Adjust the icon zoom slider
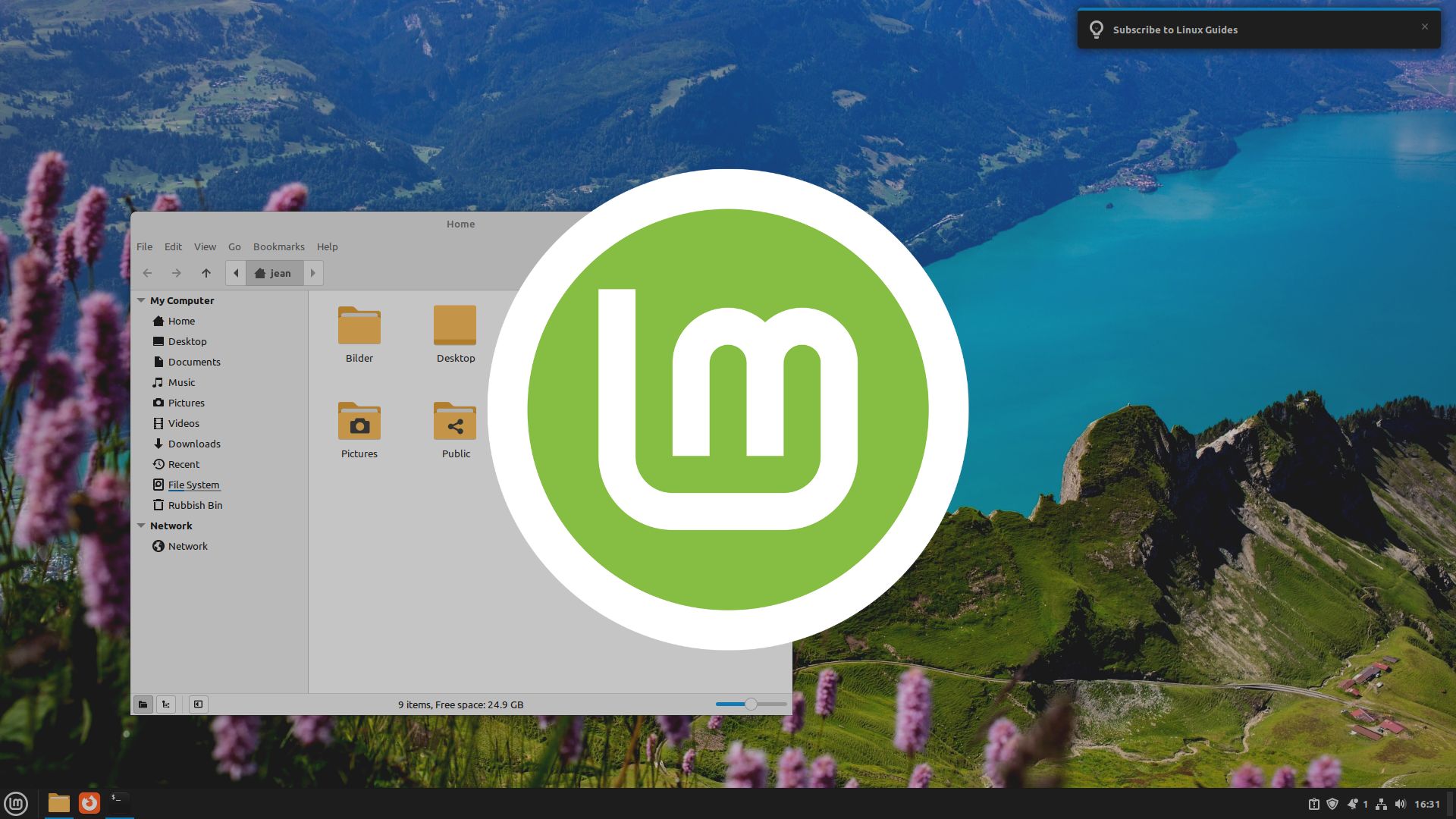The width and height of the screenshot is (1456, 819). [751, 704]
